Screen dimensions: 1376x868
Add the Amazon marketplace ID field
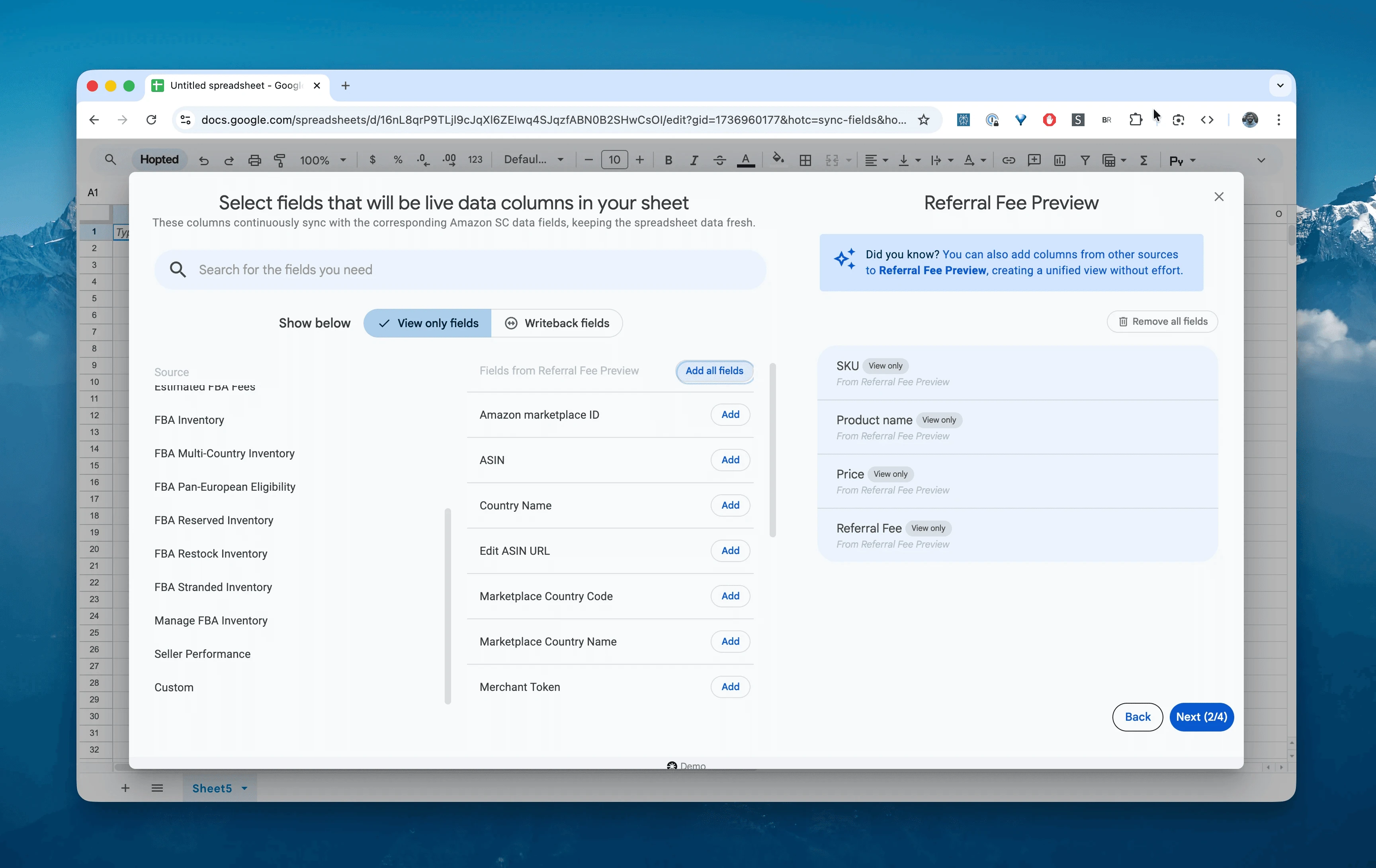(730, 415)
